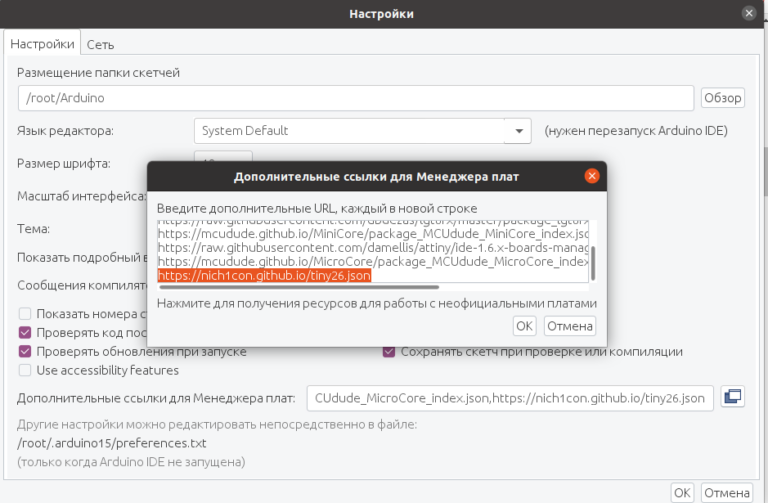768x503 pixels.
Task: Click the horizontal scrollbar under the URL list
Action: point(300,287)
